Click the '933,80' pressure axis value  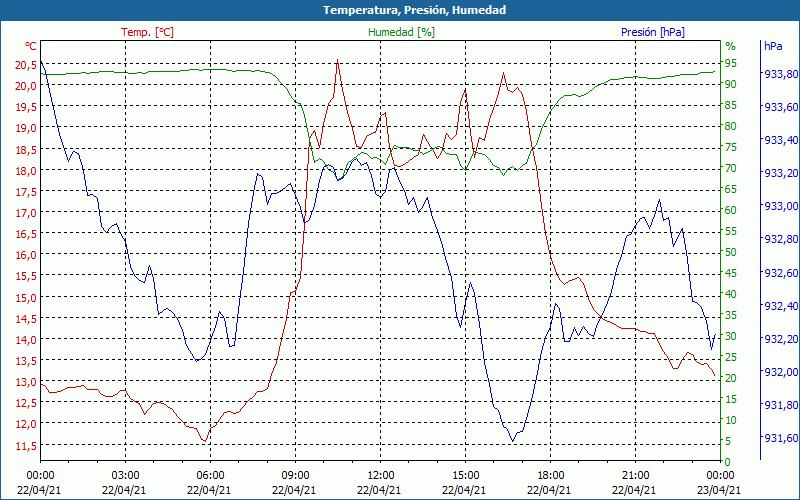781,74
